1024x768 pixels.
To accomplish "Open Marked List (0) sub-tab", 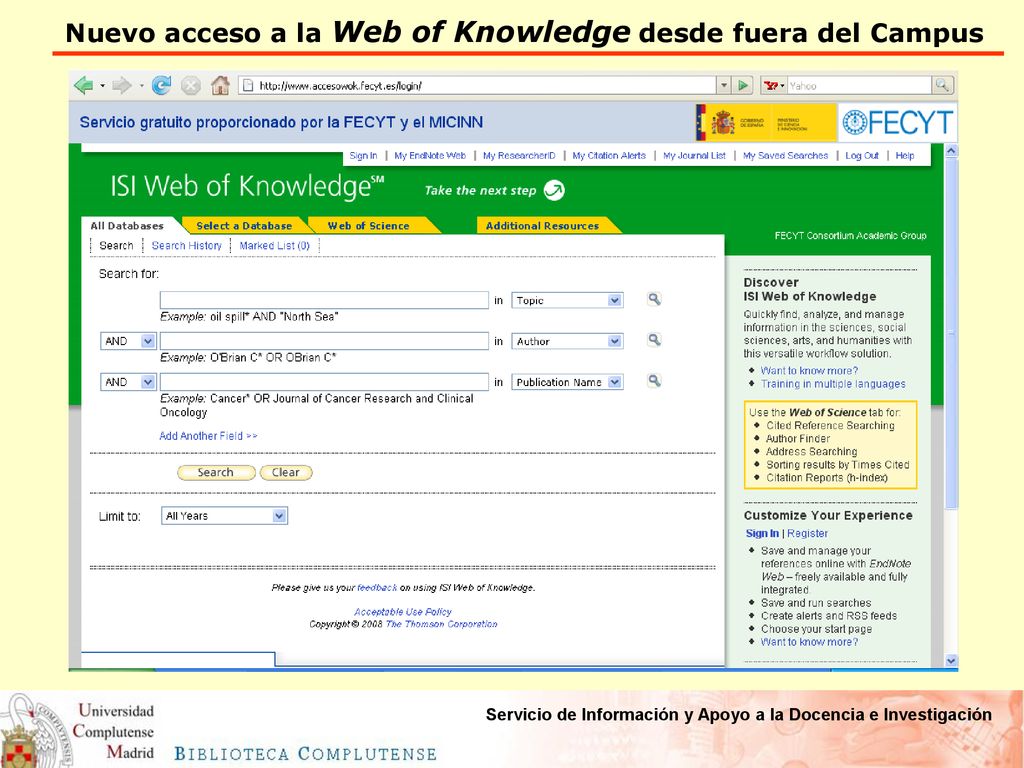I will 274,246.
